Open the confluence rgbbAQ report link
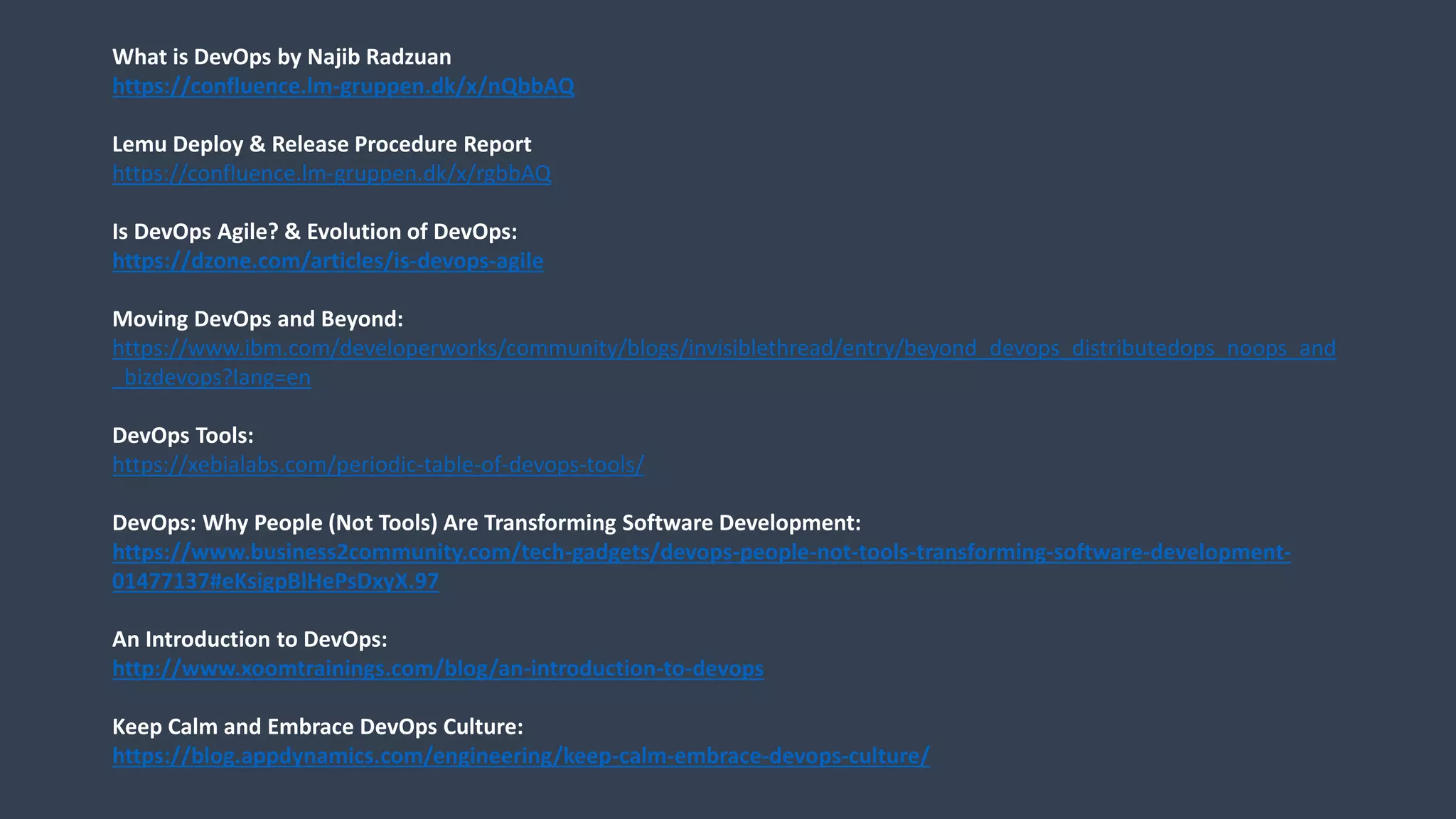Image resolution: width=1456 pixels, height=819 pixels. tap(331, 173)
